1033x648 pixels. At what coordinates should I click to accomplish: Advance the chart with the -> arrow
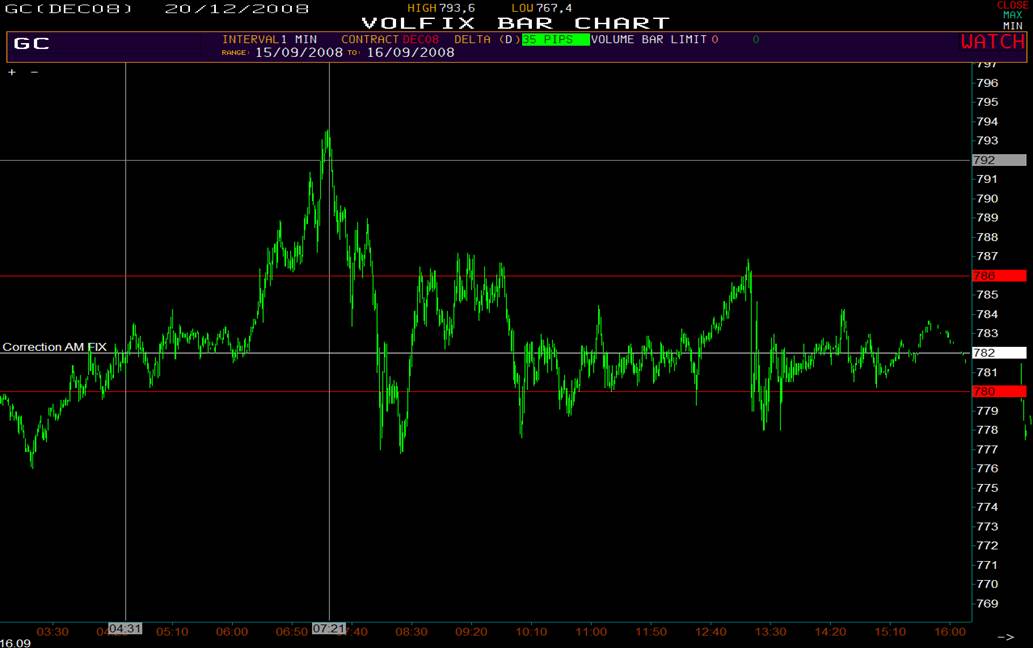pos(1005,637)
